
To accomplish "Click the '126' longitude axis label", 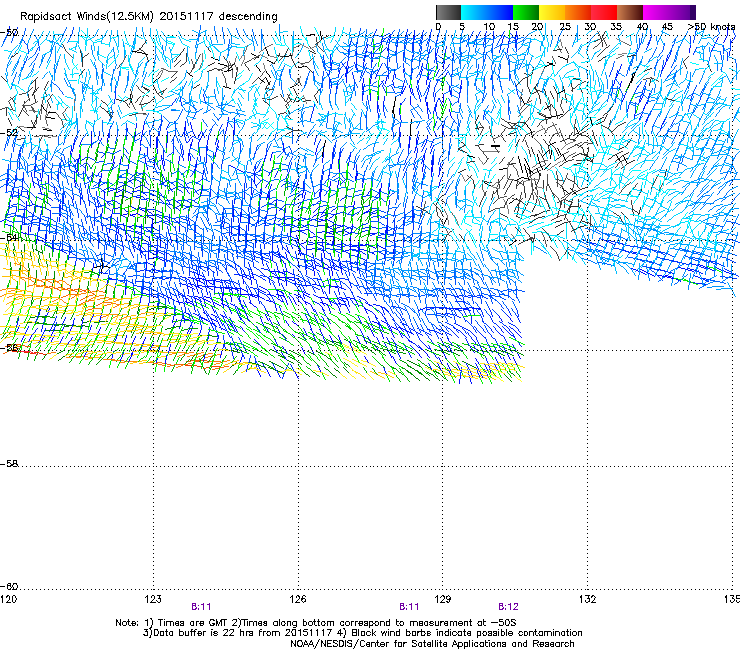I will point(298,599).
